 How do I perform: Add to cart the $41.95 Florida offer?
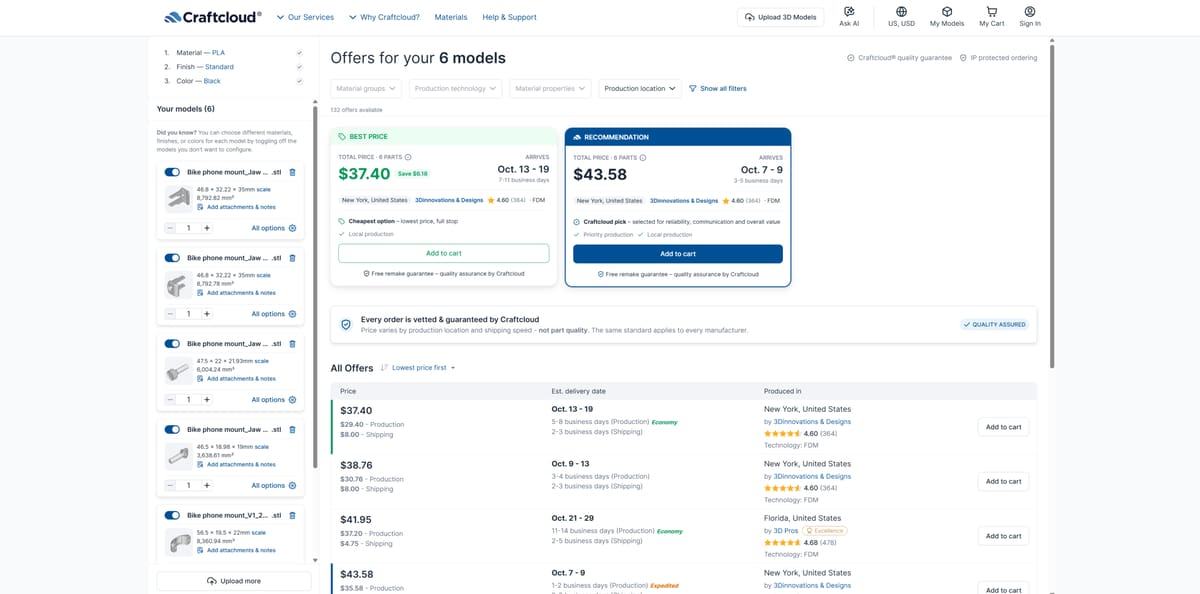[x=1003, y=536]
